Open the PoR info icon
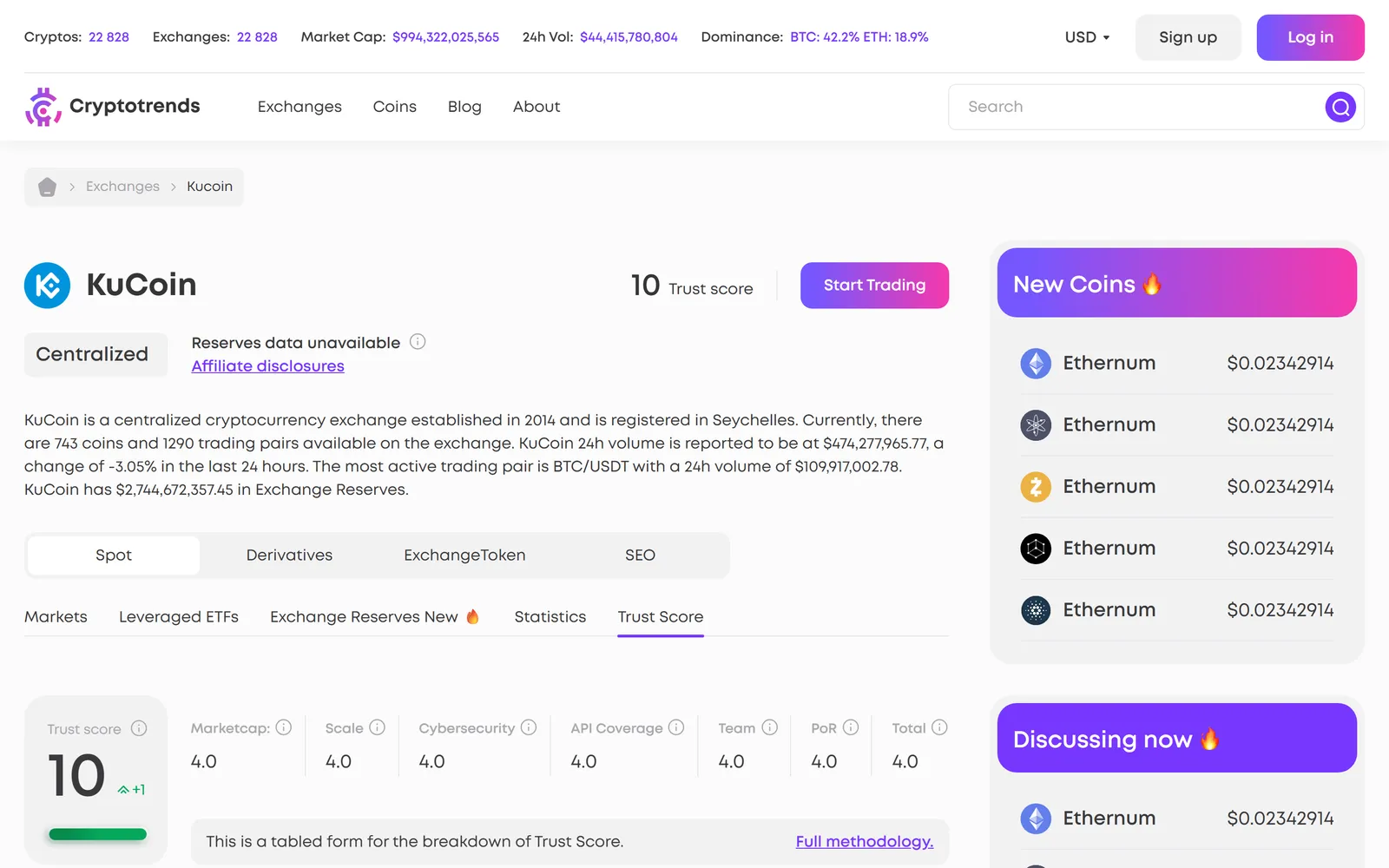The width and height of the screenshot is (1389, 868). click(851, 727)
